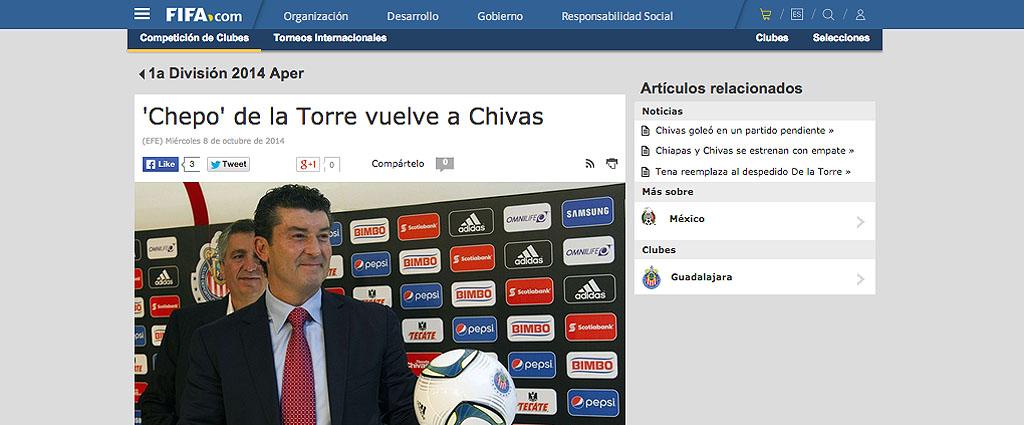Image resolution: width=1024 pixels, height=425 pixels.
Task: Tweet this article
Action: click(228, 165)
